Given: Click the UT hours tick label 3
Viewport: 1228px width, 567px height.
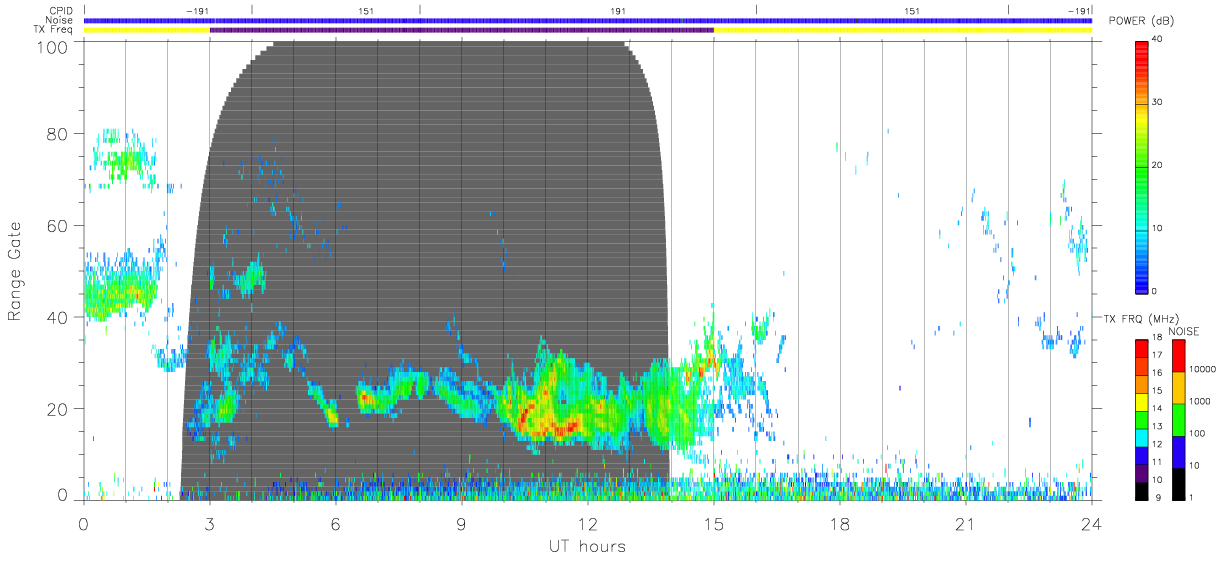Looking at the screenshot, I should pos(210,523).
